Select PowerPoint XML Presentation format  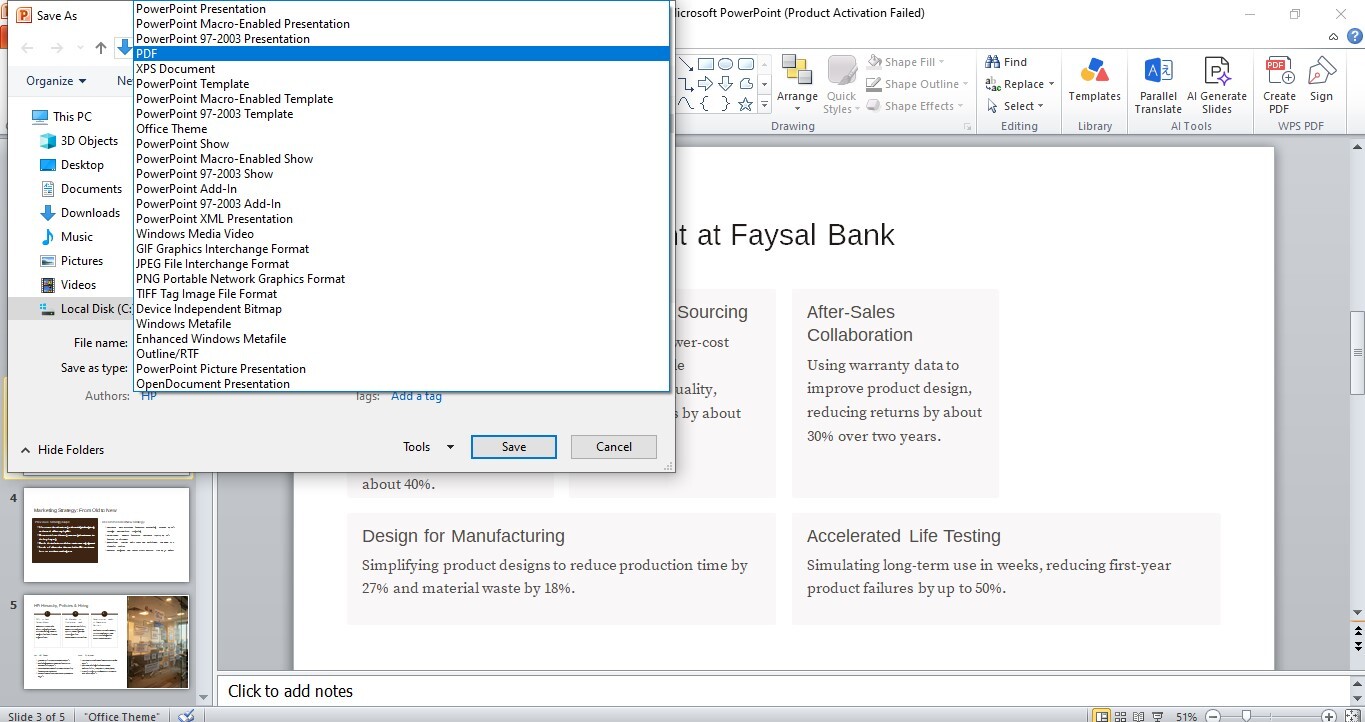click(402, 219)
